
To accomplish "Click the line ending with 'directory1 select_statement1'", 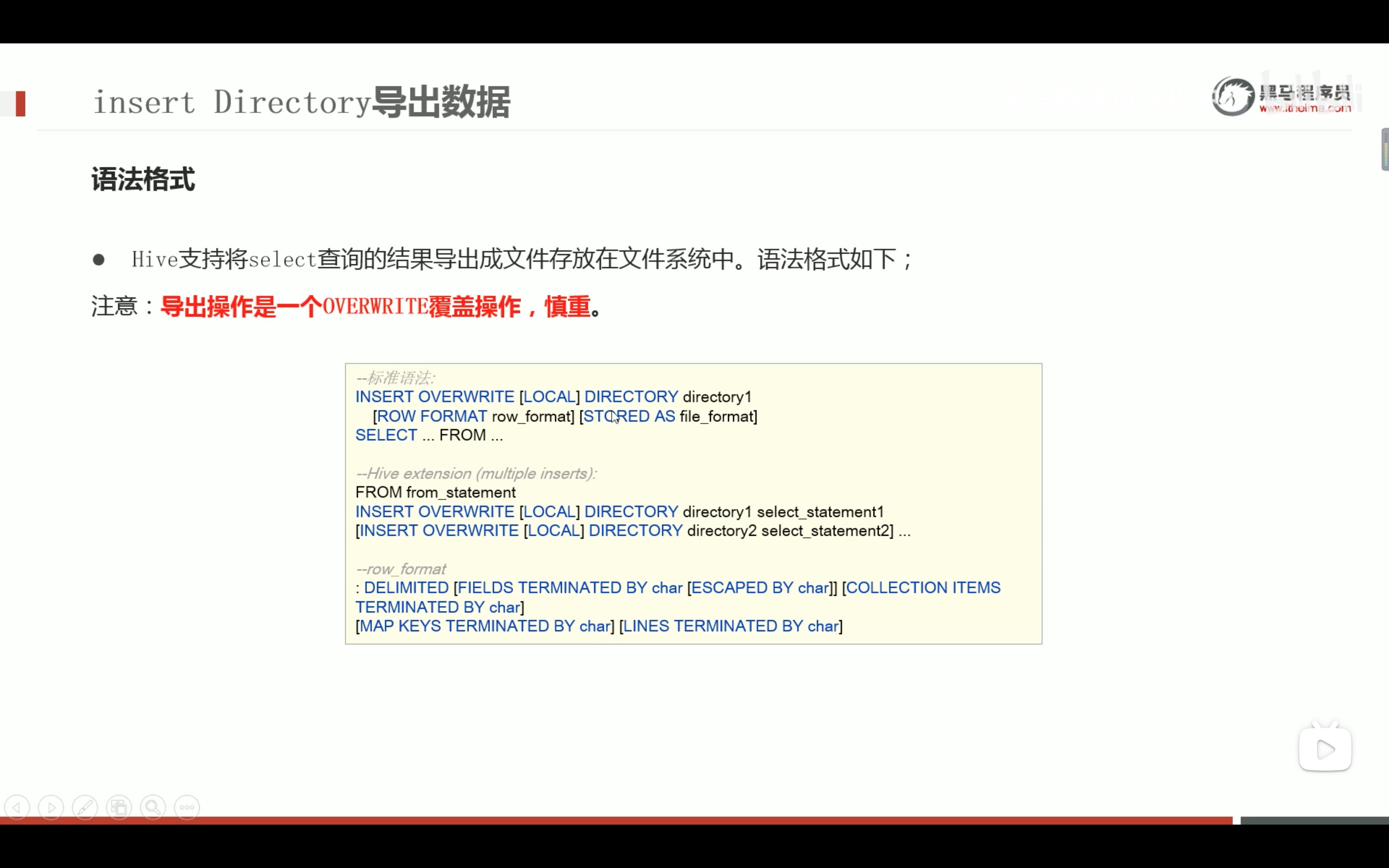I will [x=619, y=512].
